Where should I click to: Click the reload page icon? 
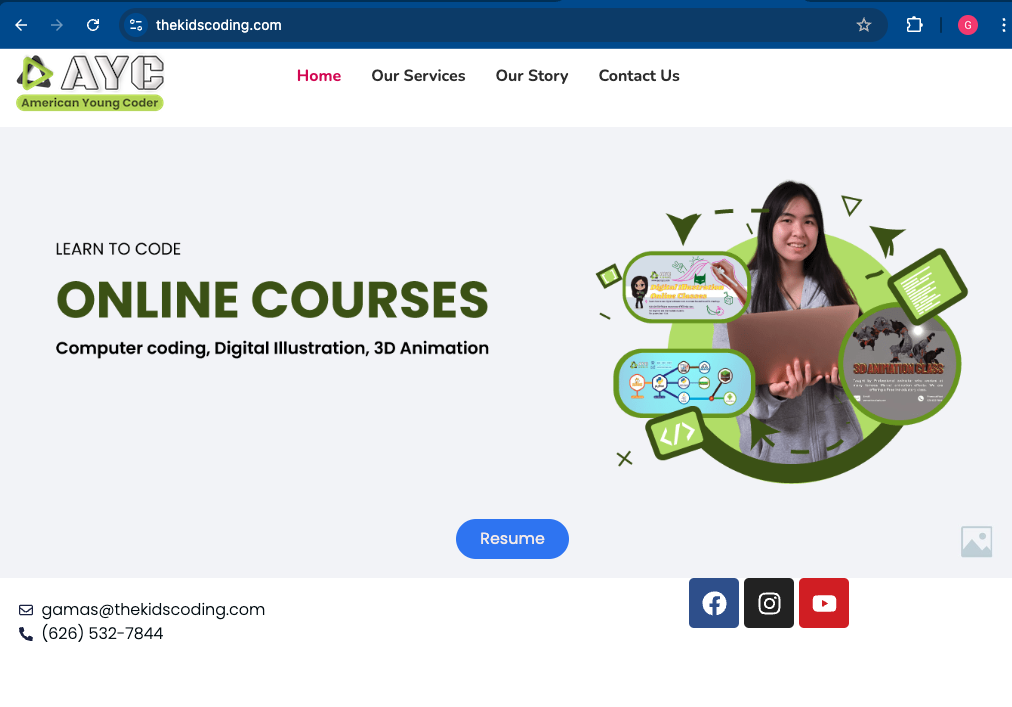(x=92, y=25)
